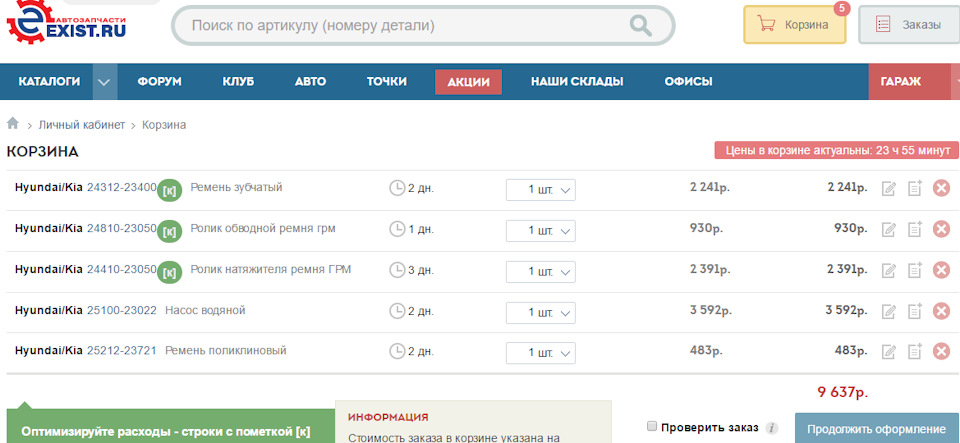Image resolution: width=960 pixels, height=443 pixels.
Task: Open quantity dropdown for Ролик натяжителя
Action: point(541,271)
